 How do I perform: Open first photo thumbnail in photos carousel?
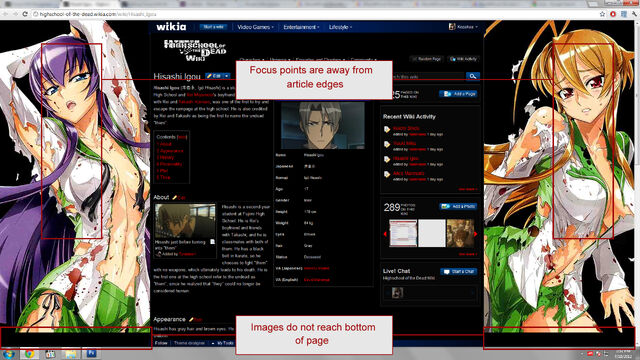pyautogui.click(x=403, y=233)
